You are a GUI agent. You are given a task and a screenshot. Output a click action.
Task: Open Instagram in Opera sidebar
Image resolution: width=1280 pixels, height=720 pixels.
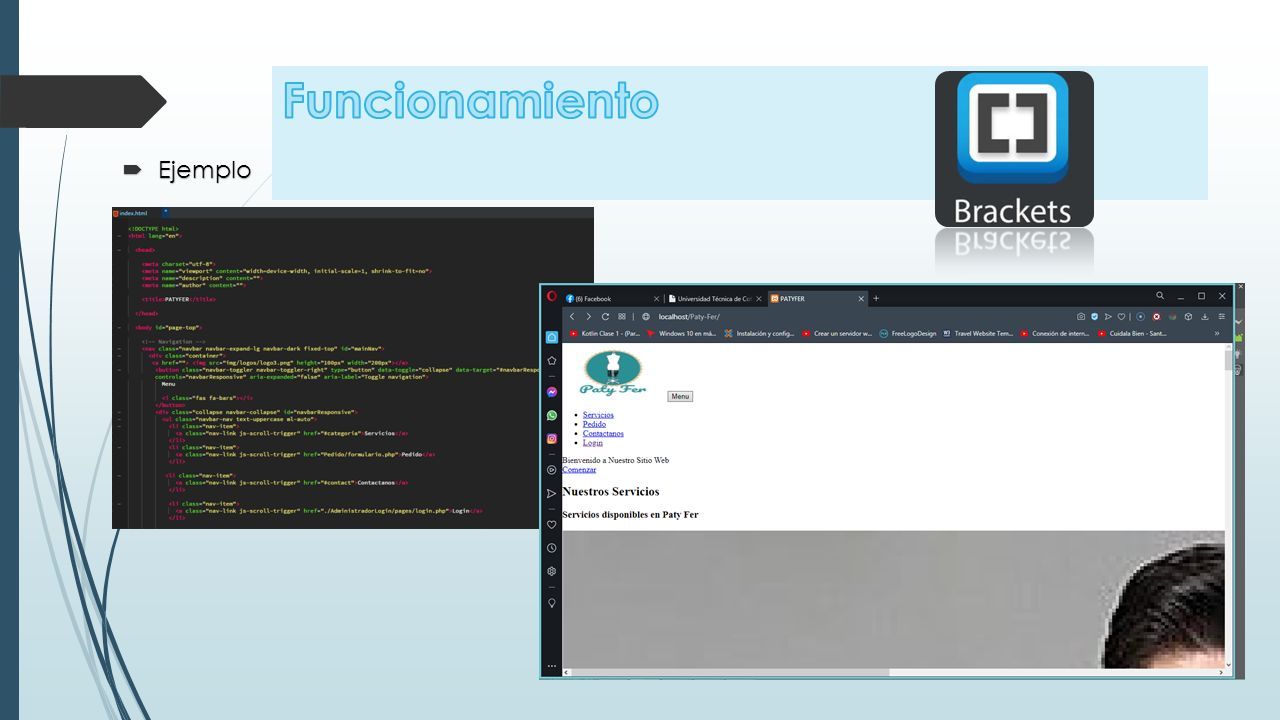[551, 439]
